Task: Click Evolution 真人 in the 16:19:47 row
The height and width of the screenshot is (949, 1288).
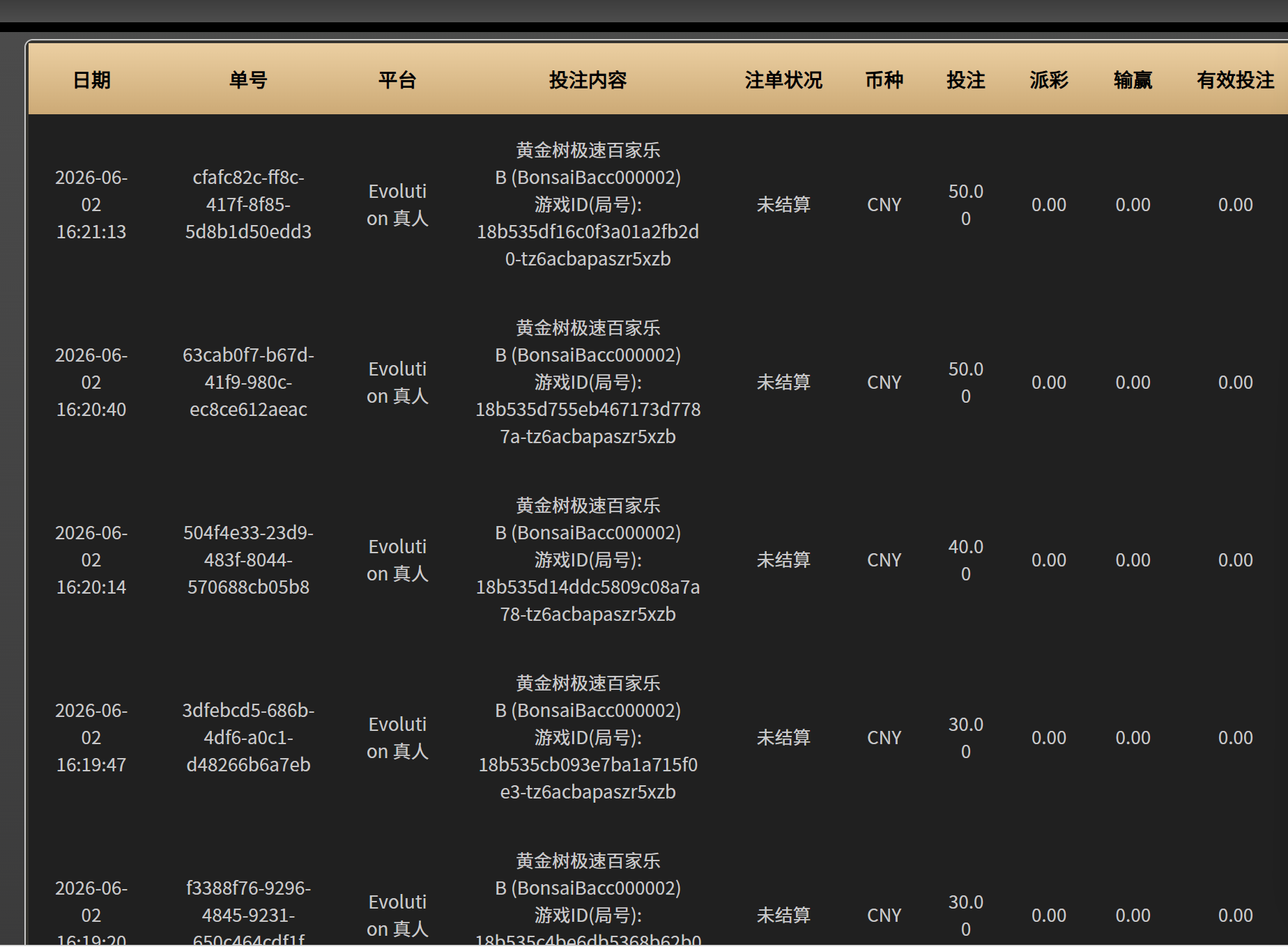Action: pos(397,737)
